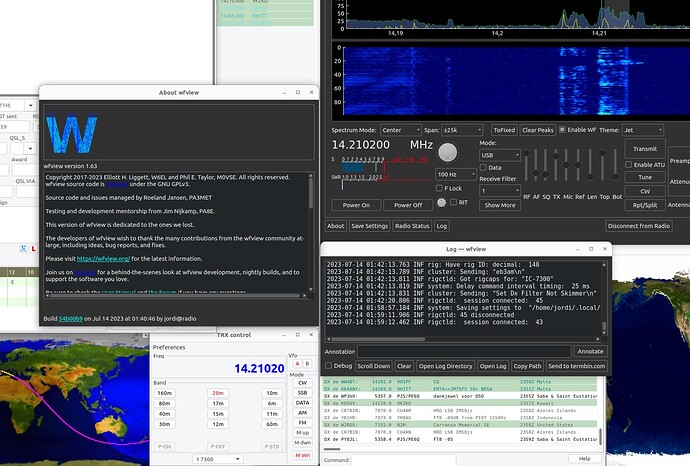Switch TRX mode to DATA
The image size is (690, 466).
click(302, 403)
